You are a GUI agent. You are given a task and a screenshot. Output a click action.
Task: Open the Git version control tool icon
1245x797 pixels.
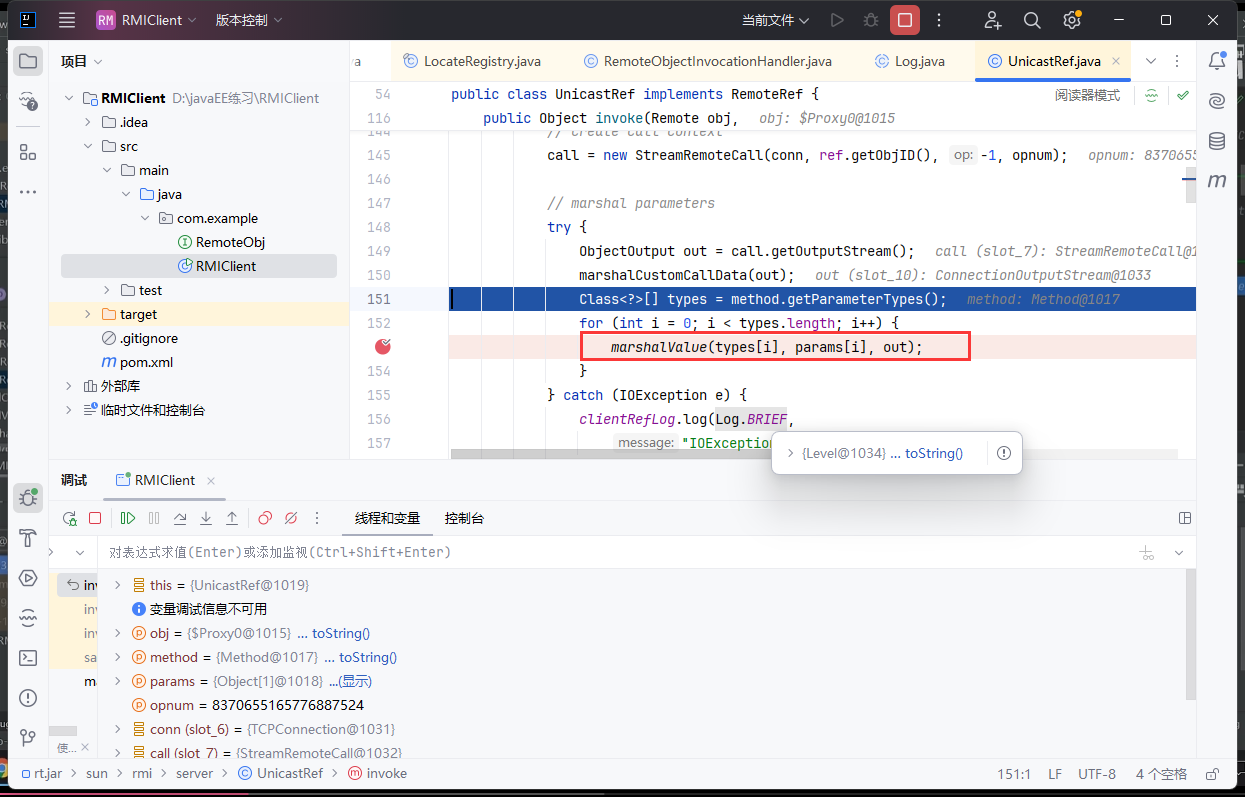pyautogui.click(x=28, y=737)
